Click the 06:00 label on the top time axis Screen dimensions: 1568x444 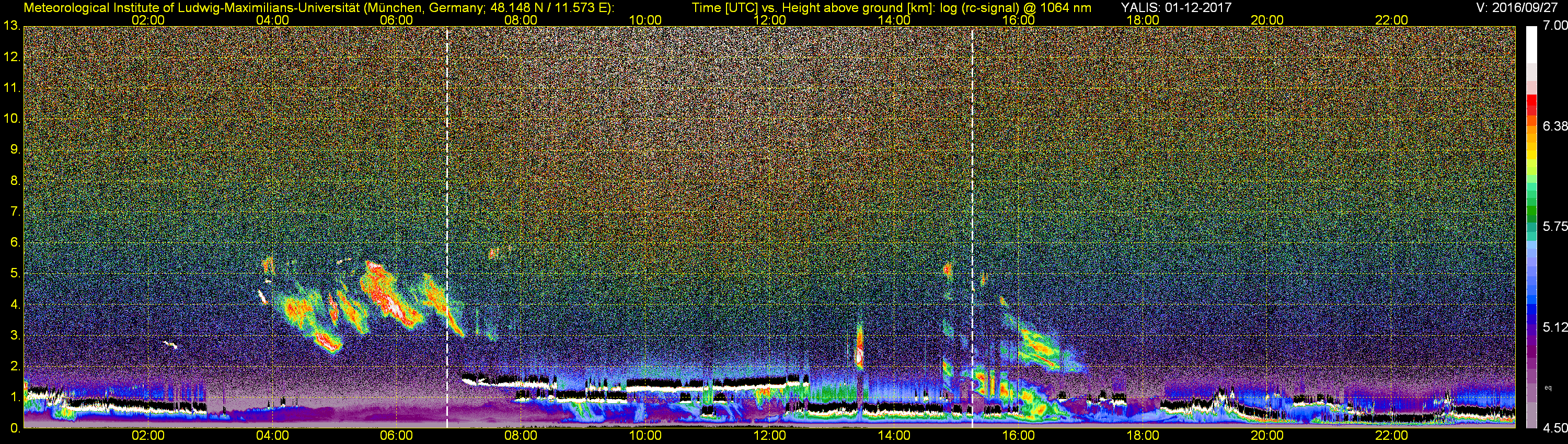[396, 20]
